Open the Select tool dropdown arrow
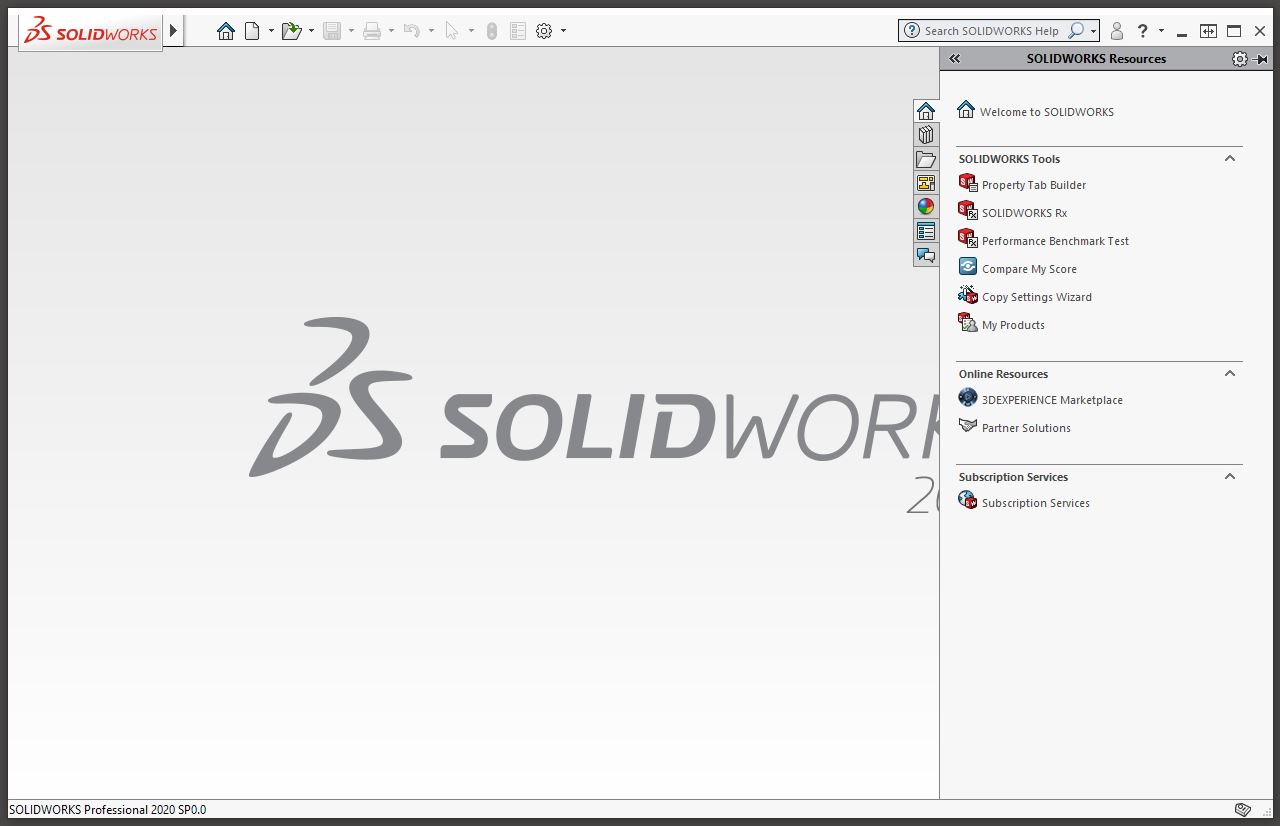Screen dimensions: 1280x826 [471, 31]
